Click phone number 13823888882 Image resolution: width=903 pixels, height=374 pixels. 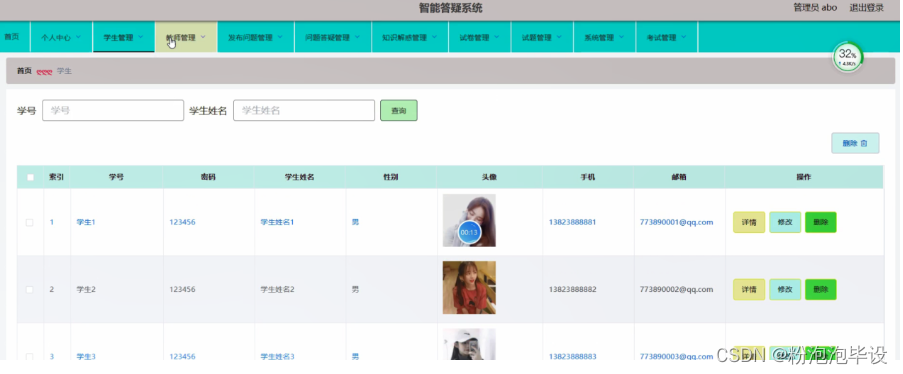(572, 290)
